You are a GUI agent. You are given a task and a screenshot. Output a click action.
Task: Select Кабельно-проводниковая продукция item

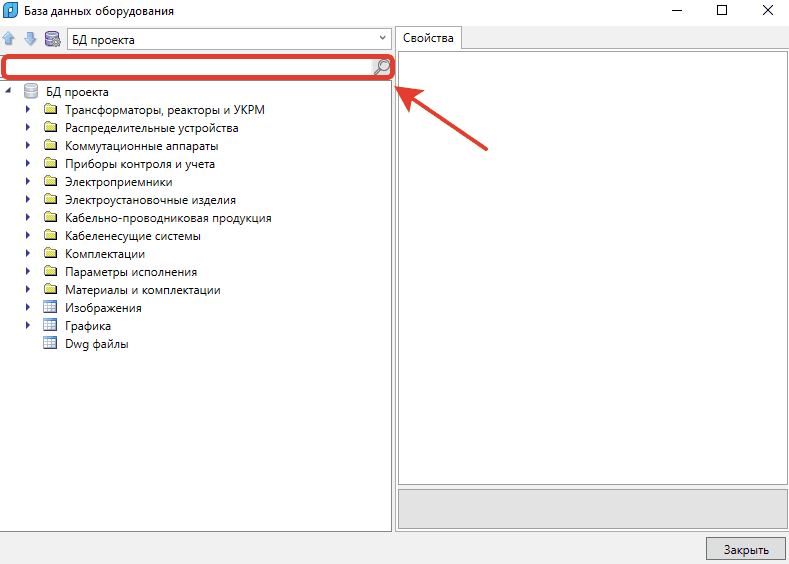click(x=168, y=218)
